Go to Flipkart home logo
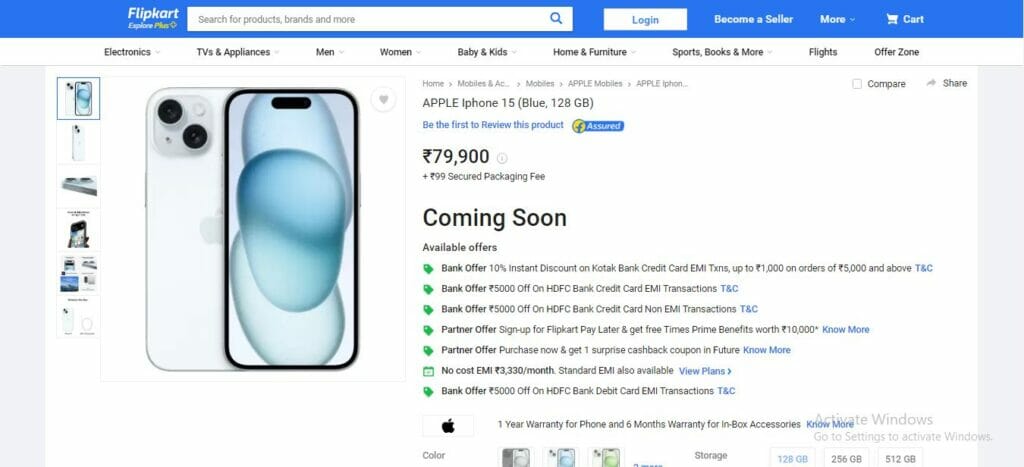Screen dimensions: 1024x467 (x=153, y=18)
